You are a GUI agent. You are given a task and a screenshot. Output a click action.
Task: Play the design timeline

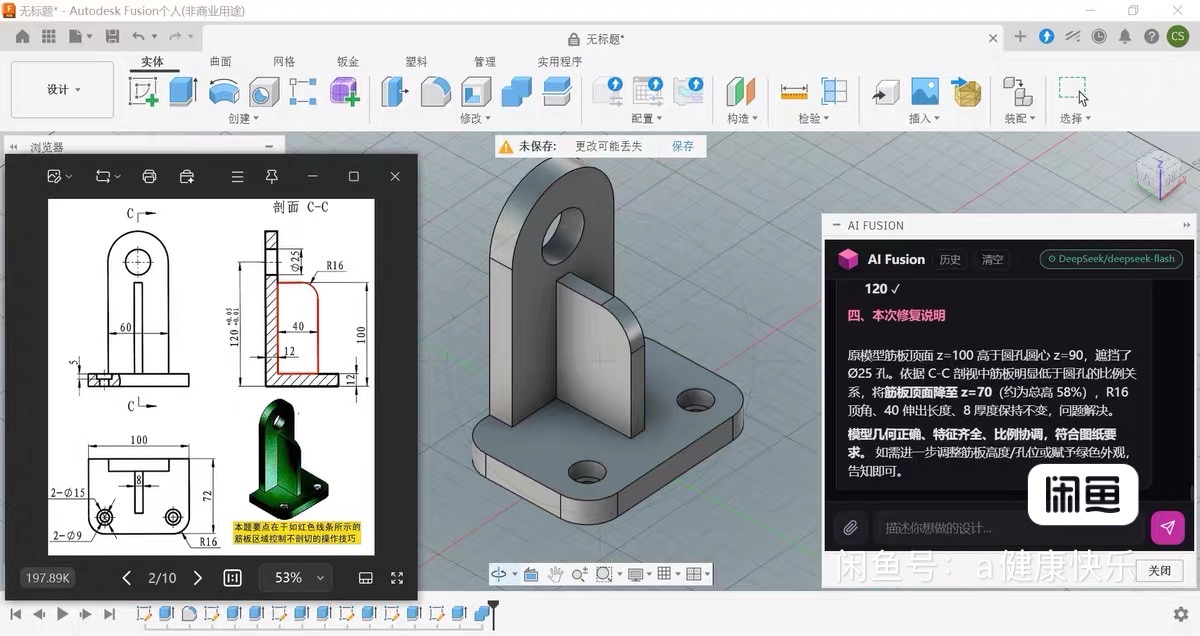pos(62,614)
